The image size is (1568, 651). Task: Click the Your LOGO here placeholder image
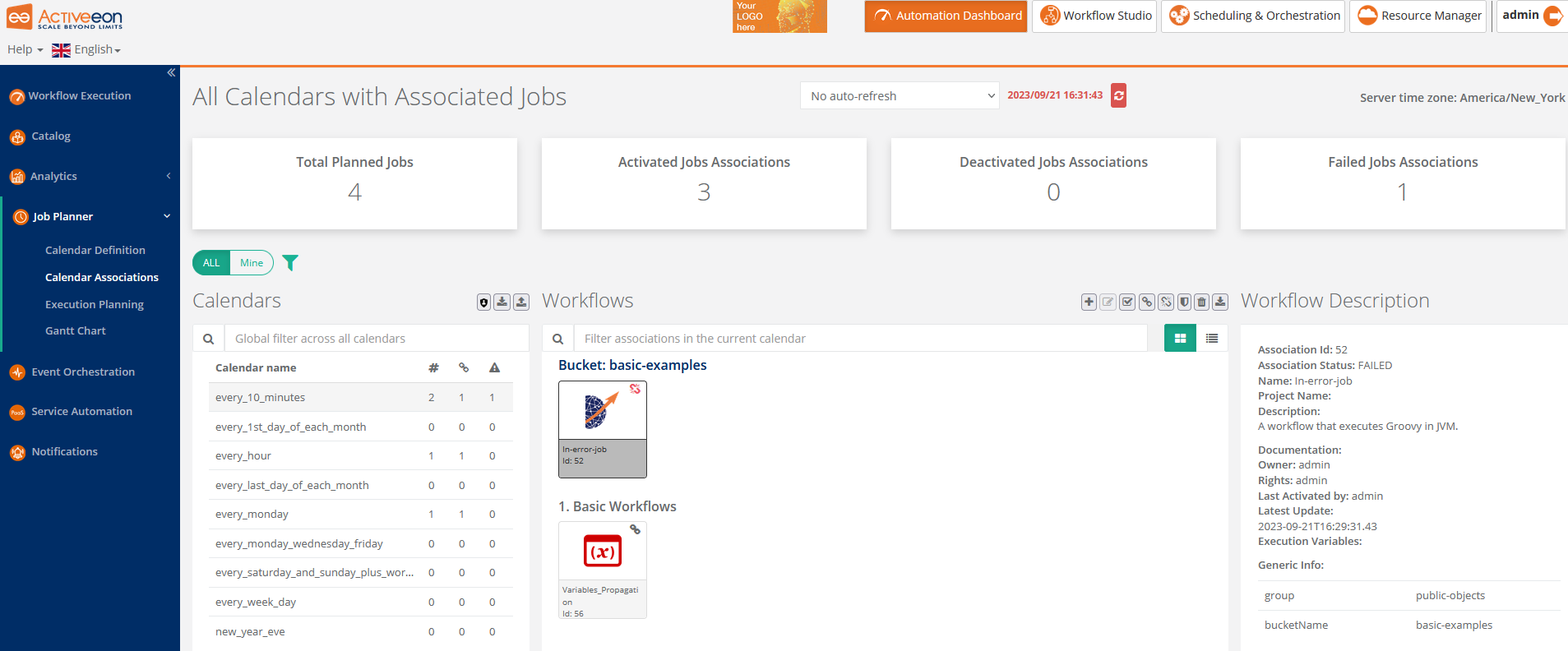click(779, 16)
